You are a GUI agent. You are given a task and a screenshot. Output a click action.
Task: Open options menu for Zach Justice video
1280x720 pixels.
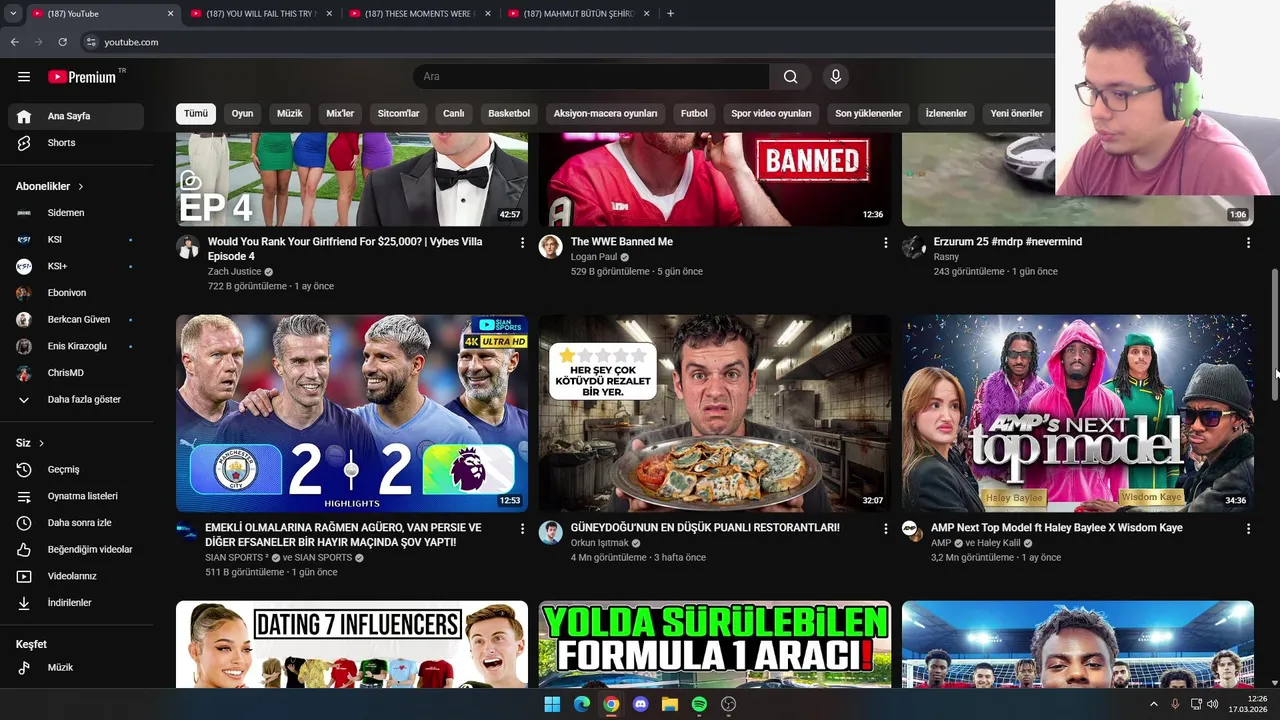[x=522, y=243]
